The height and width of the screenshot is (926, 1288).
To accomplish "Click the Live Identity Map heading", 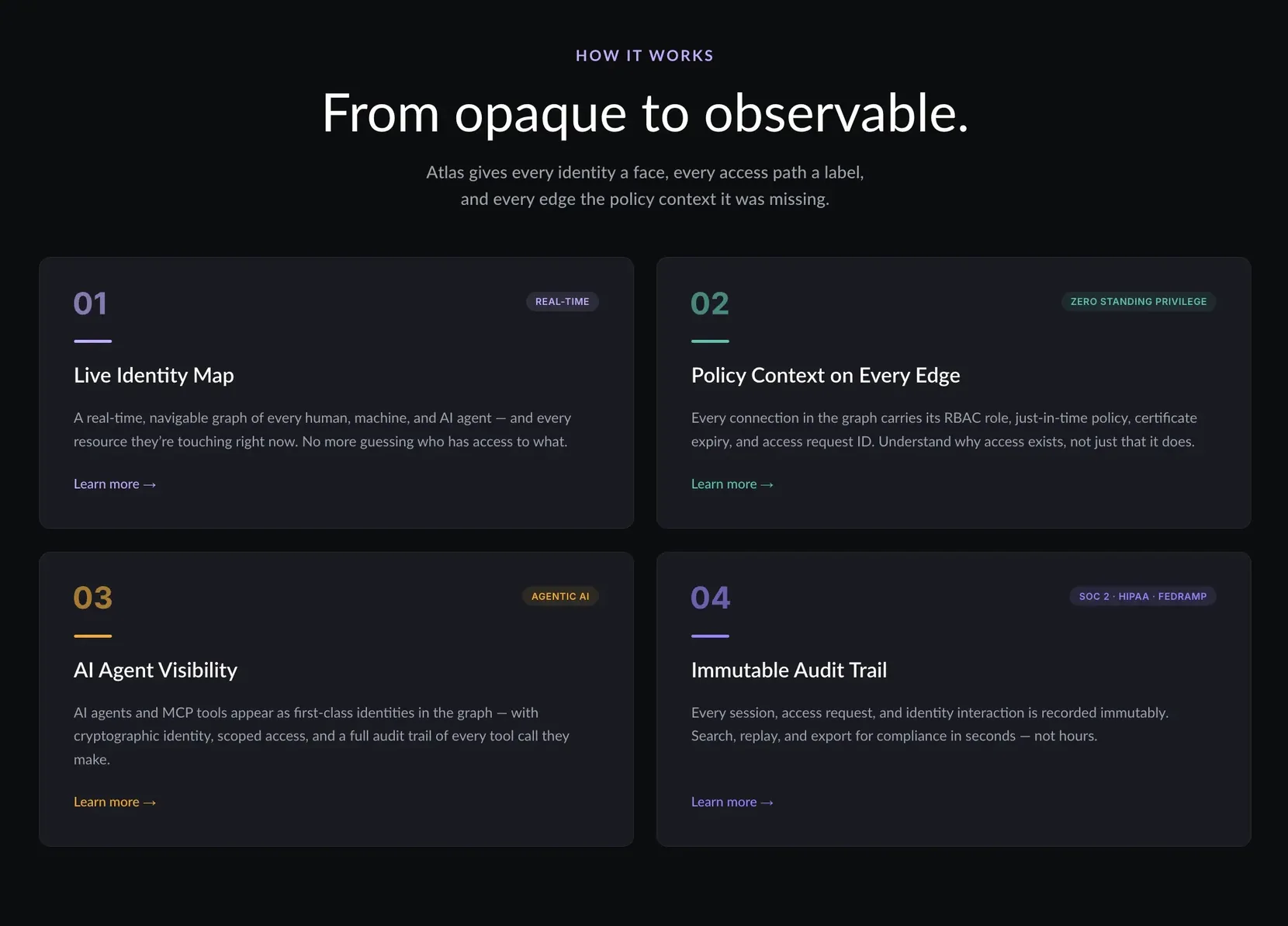I will coord(154,376).
